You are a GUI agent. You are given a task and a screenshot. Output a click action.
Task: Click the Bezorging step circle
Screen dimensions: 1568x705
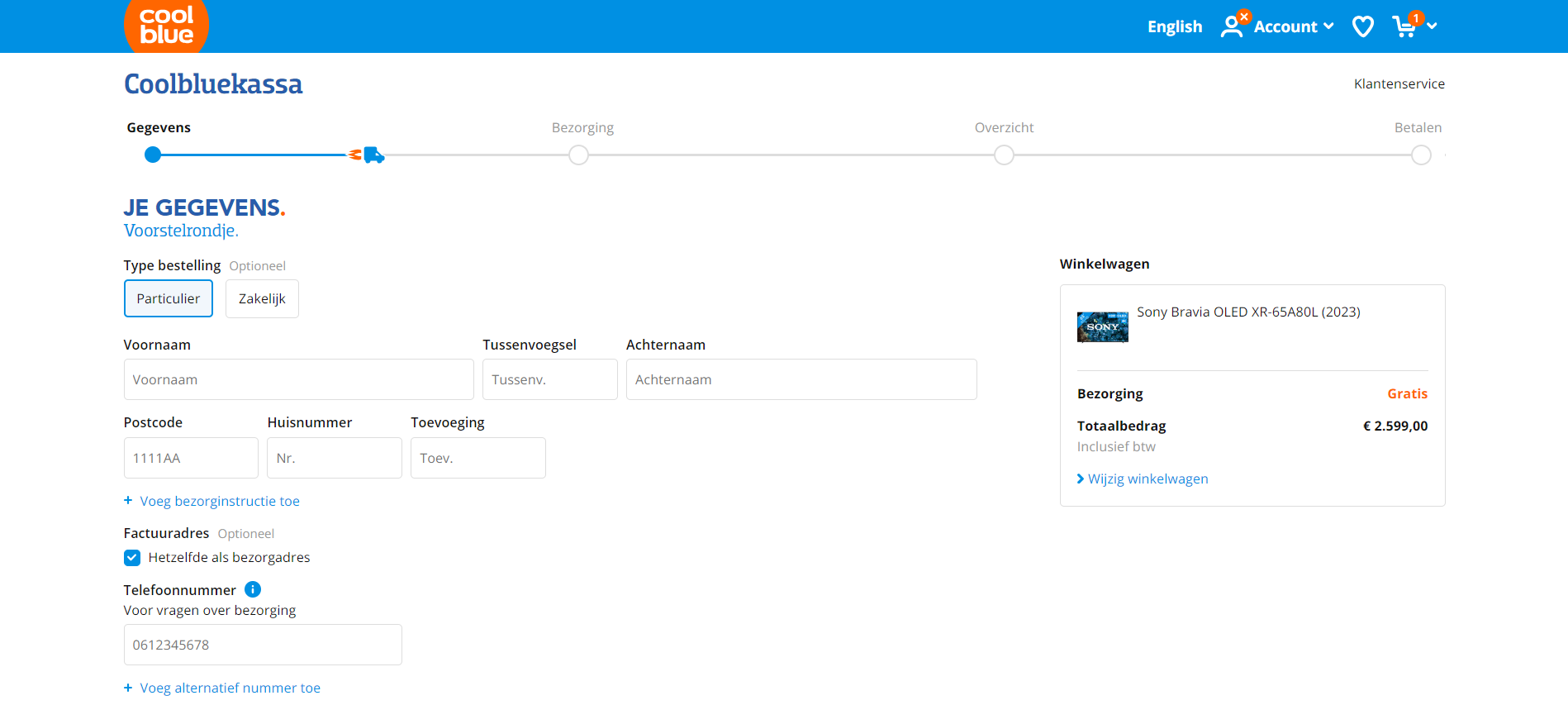point(578,155)
